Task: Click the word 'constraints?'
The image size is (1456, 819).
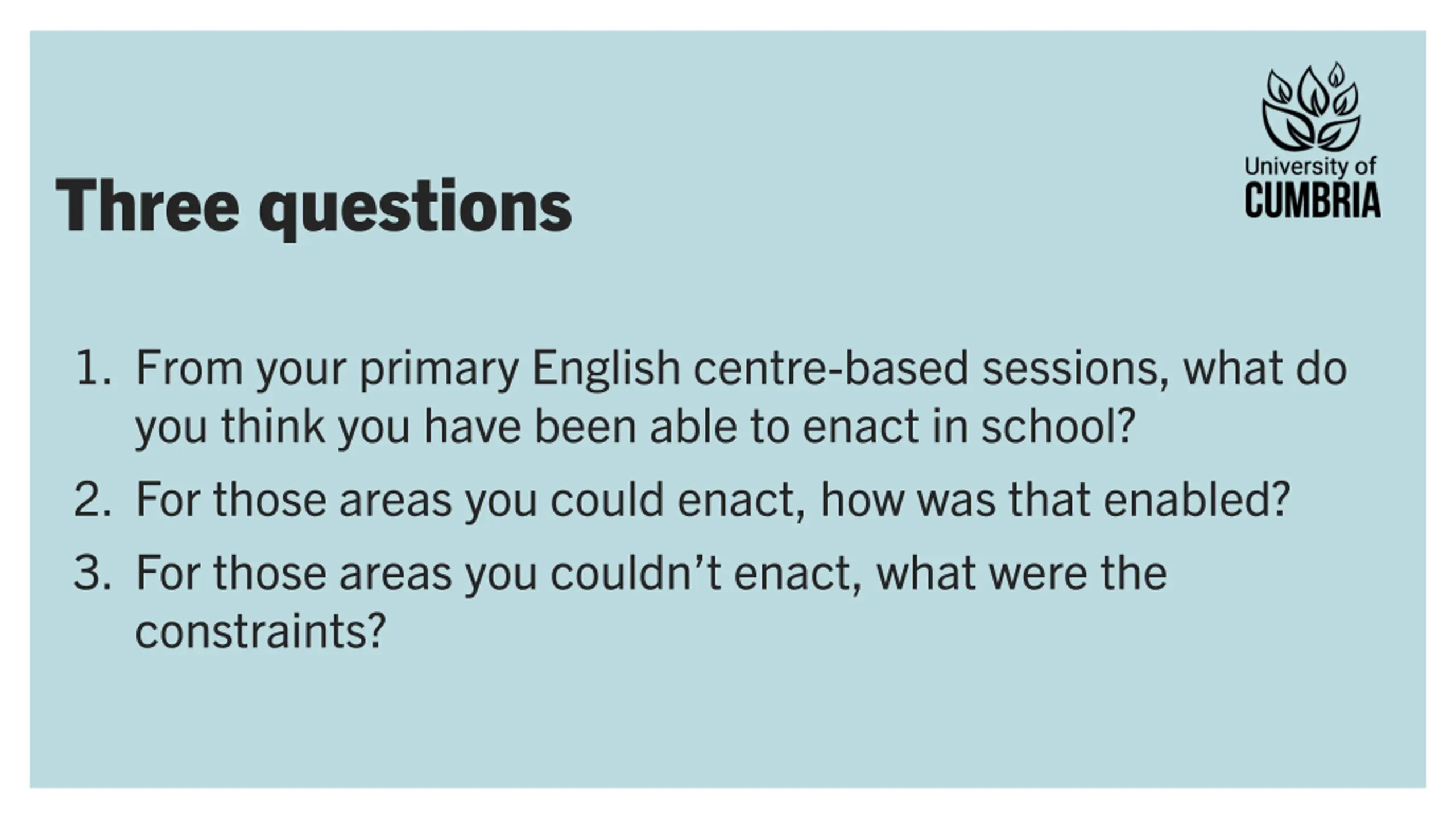Action: click(x=261, y=632)
